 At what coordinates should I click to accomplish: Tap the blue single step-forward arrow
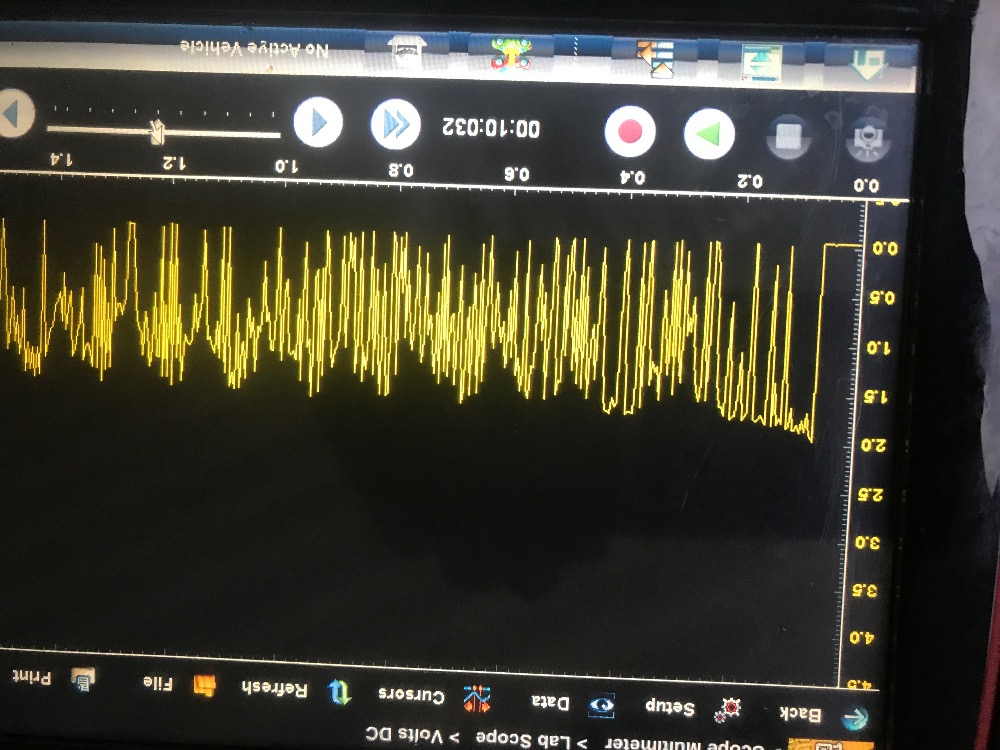point(318,122)
